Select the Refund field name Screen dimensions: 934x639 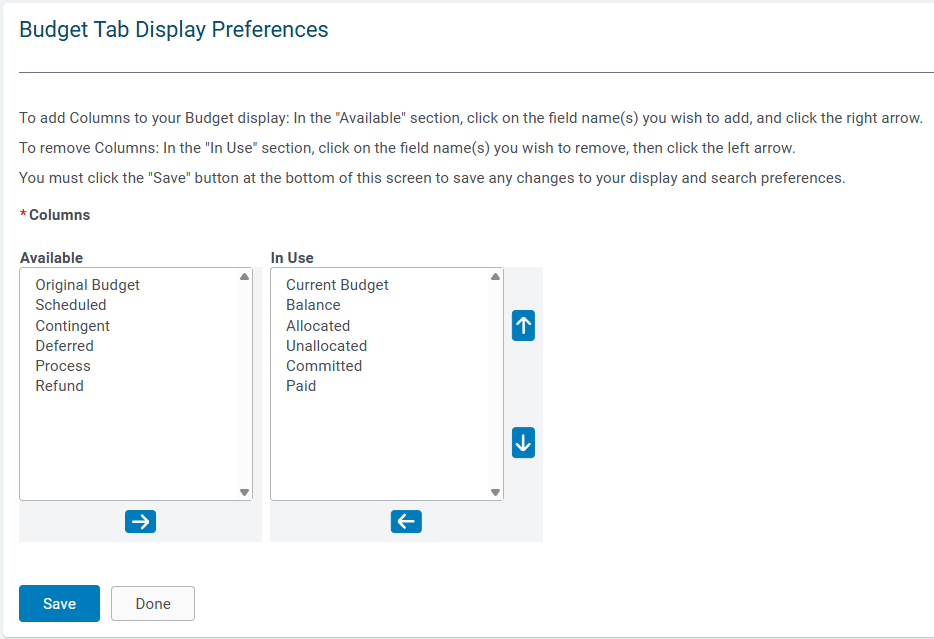[59, 386]
